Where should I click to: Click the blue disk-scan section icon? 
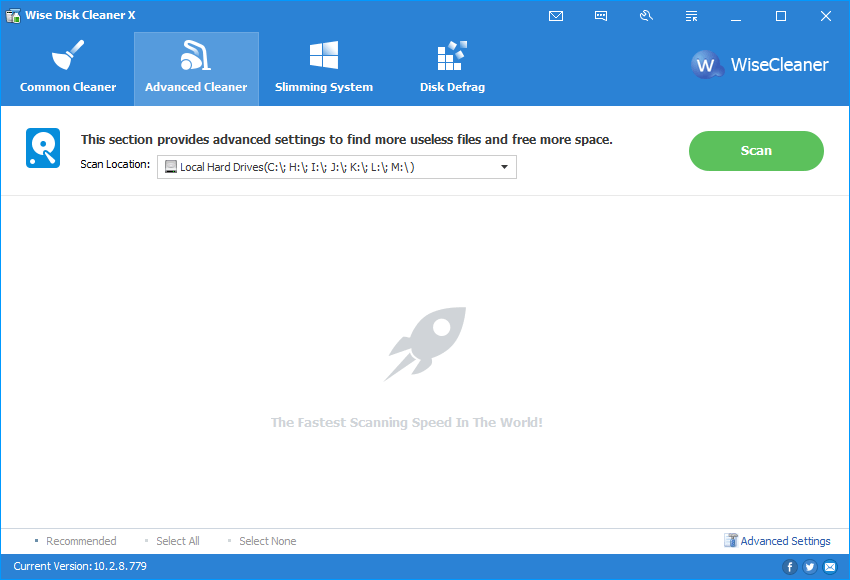click(x=43, y=148)
